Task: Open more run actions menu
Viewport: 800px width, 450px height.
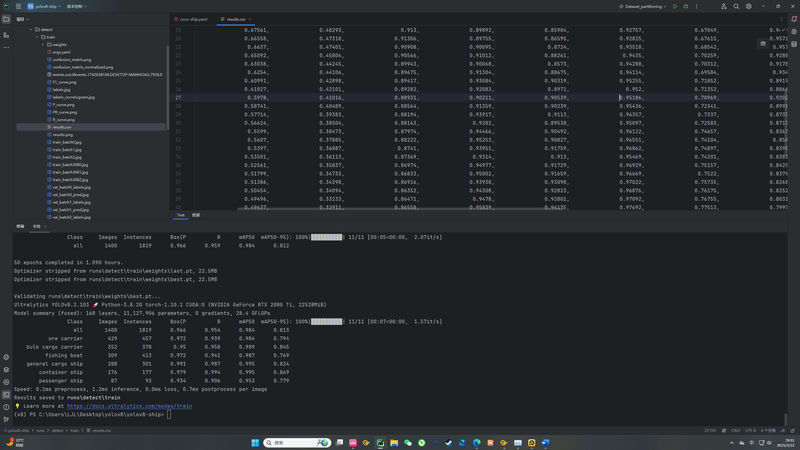Action: pos(696,6)
